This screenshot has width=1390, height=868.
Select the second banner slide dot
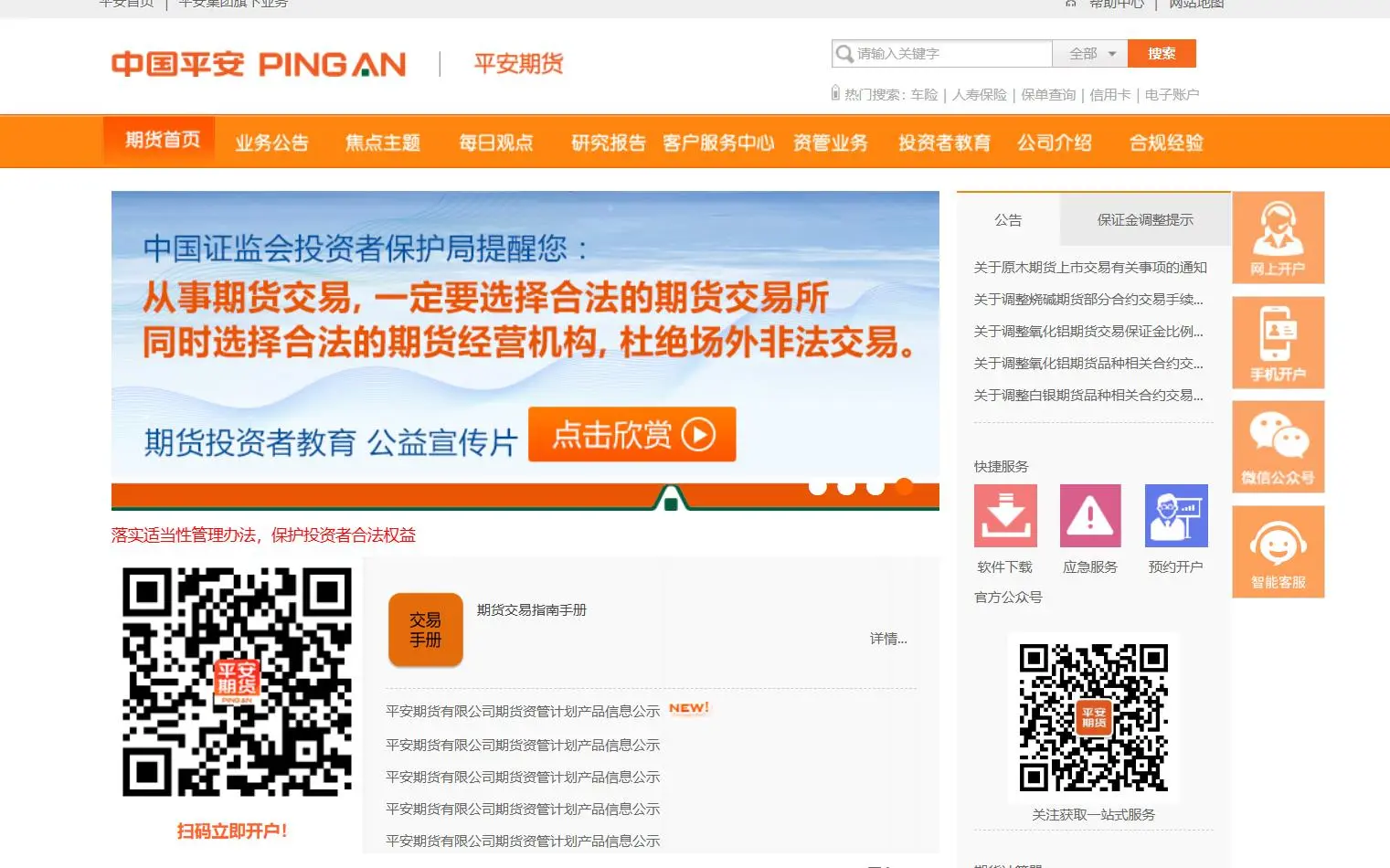click(x=846, y=486)
